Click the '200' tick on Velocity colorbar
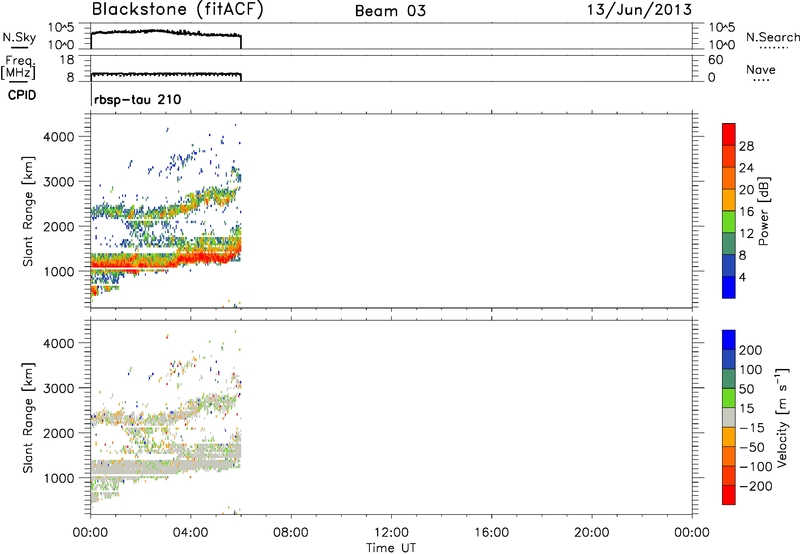 (x=751, y=350)
